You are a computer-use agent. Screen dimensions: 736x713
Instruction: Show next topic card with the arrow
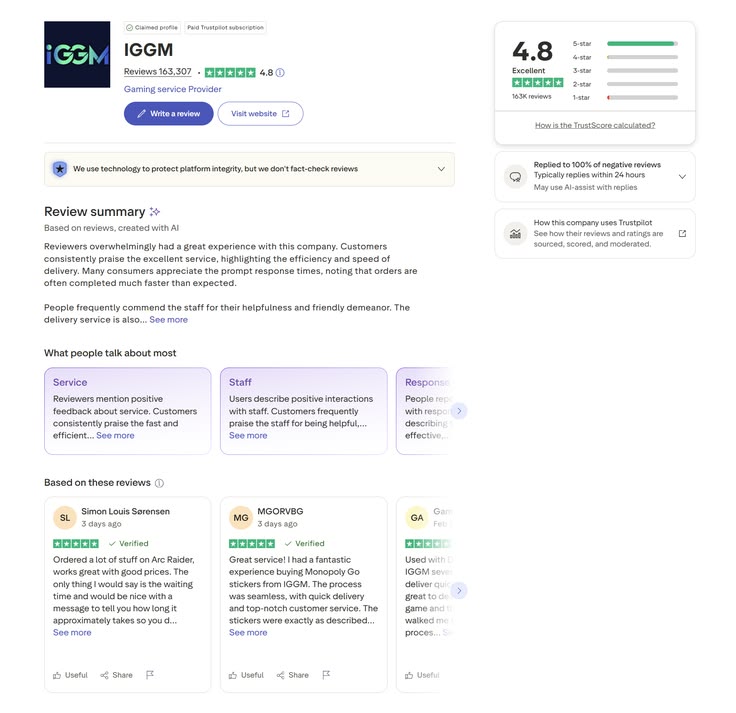coord(459,410)
